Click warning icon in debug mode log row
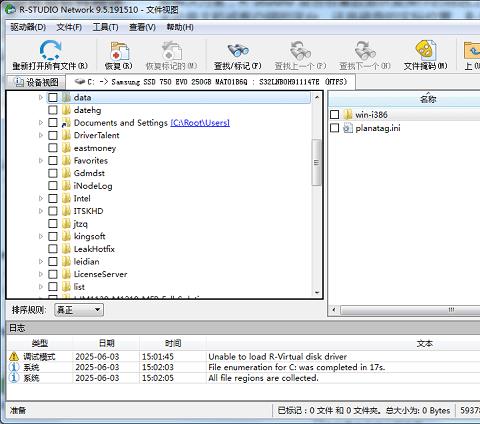The width and height of the screenshot is (480, 424). [x=14, y=356]
